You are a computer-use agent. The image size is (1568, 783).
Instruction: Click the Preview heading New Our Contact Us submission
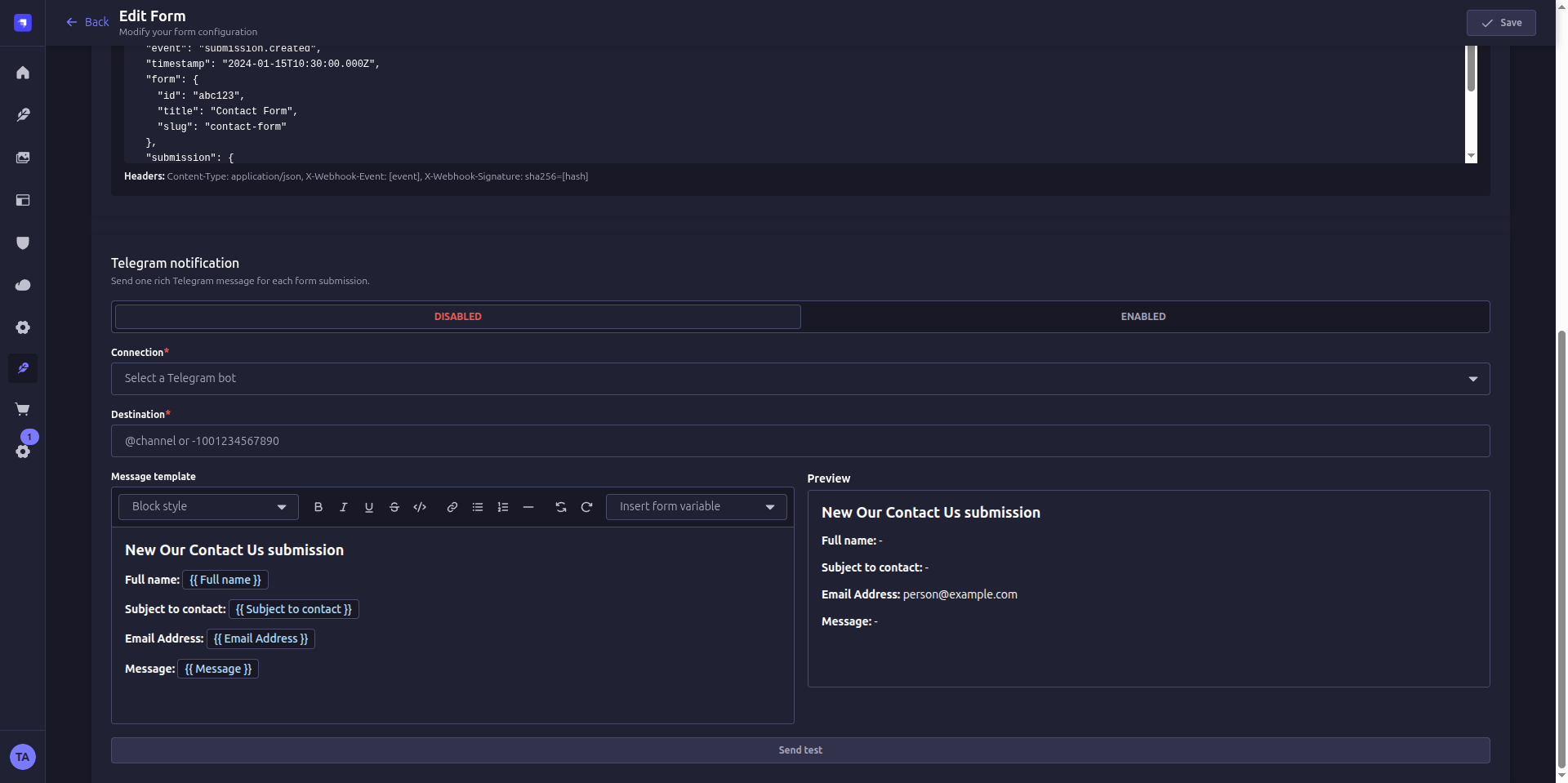931,513
